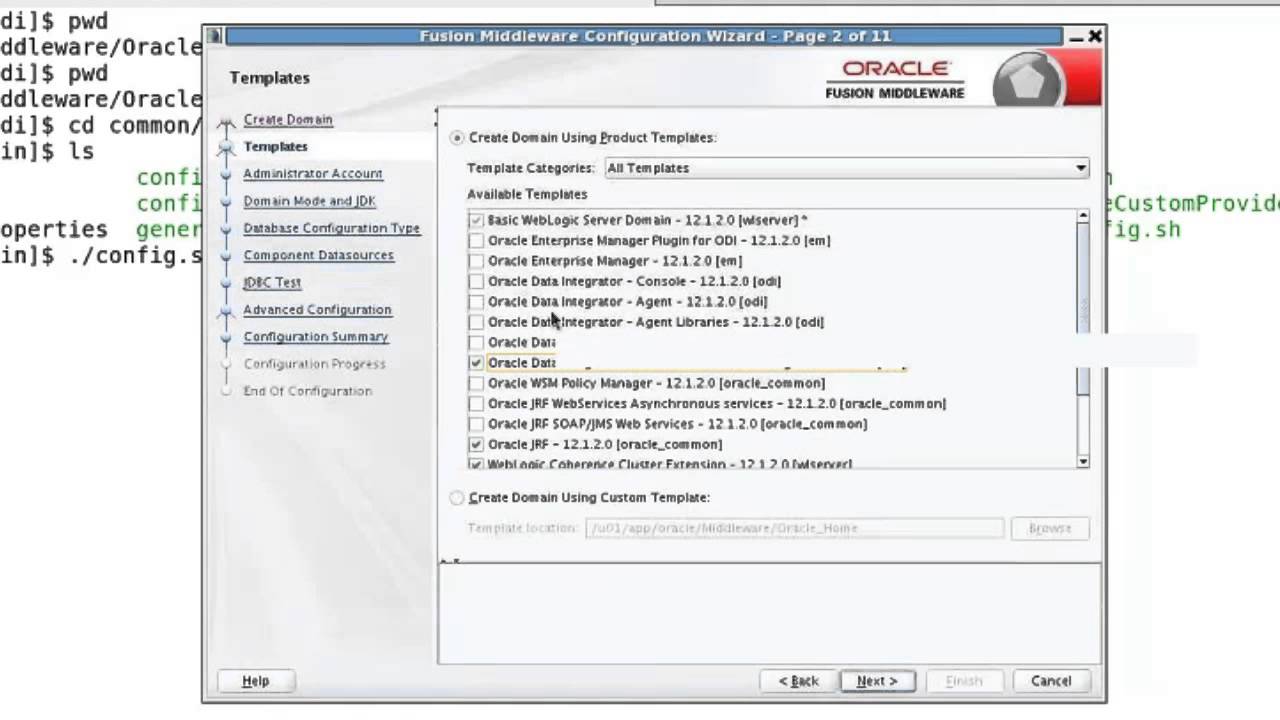Click the Help button
Image resolution: width=1280 pixels, height=720 pixels.
(x=256, y=681)
